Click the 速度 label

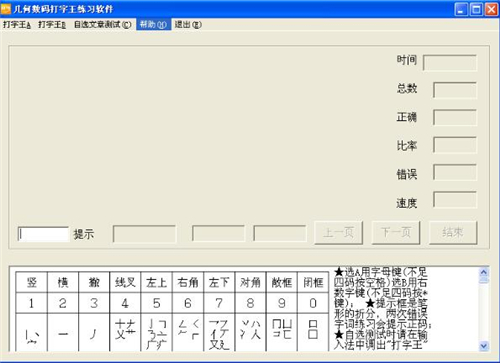point(407,203)
